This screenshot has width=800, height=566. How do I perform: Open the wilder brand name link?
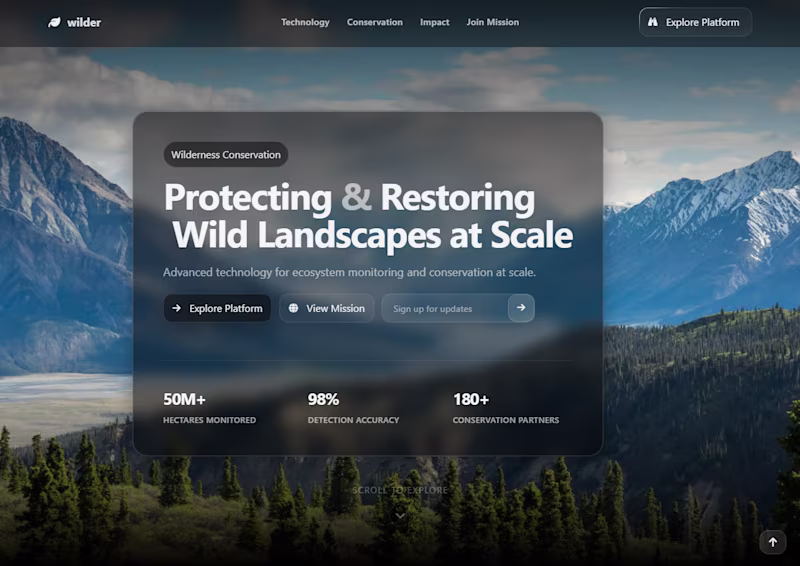tap(84, 22)
